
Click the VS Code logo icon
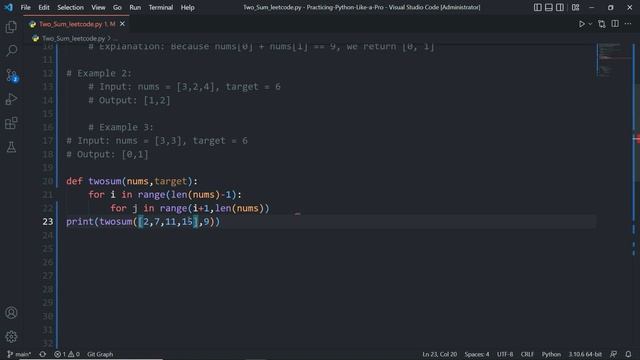click(9, 7)
